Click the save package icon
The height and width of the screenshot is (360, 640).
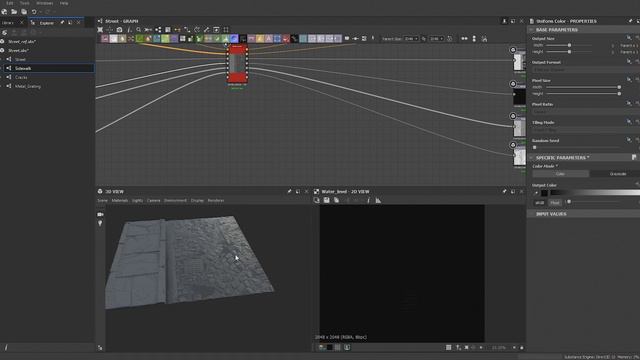(x=24, y=12)
